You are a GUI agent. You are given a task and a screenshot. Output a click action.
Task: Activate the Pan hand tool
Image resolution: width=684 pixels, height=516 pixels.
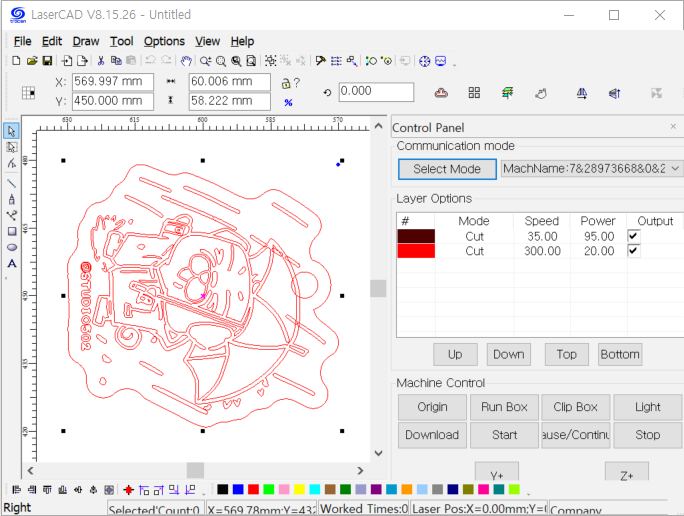click(x=186, y=61)
